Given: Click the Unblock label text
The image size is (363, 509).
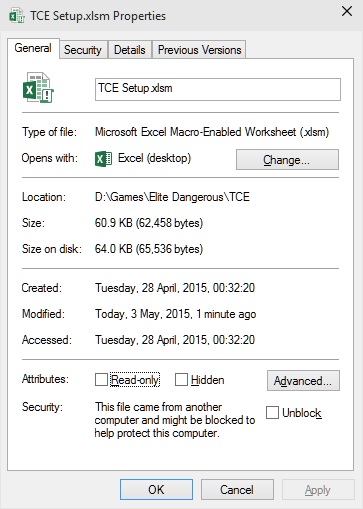Looking at the screenshot, I should click(302, 413).
